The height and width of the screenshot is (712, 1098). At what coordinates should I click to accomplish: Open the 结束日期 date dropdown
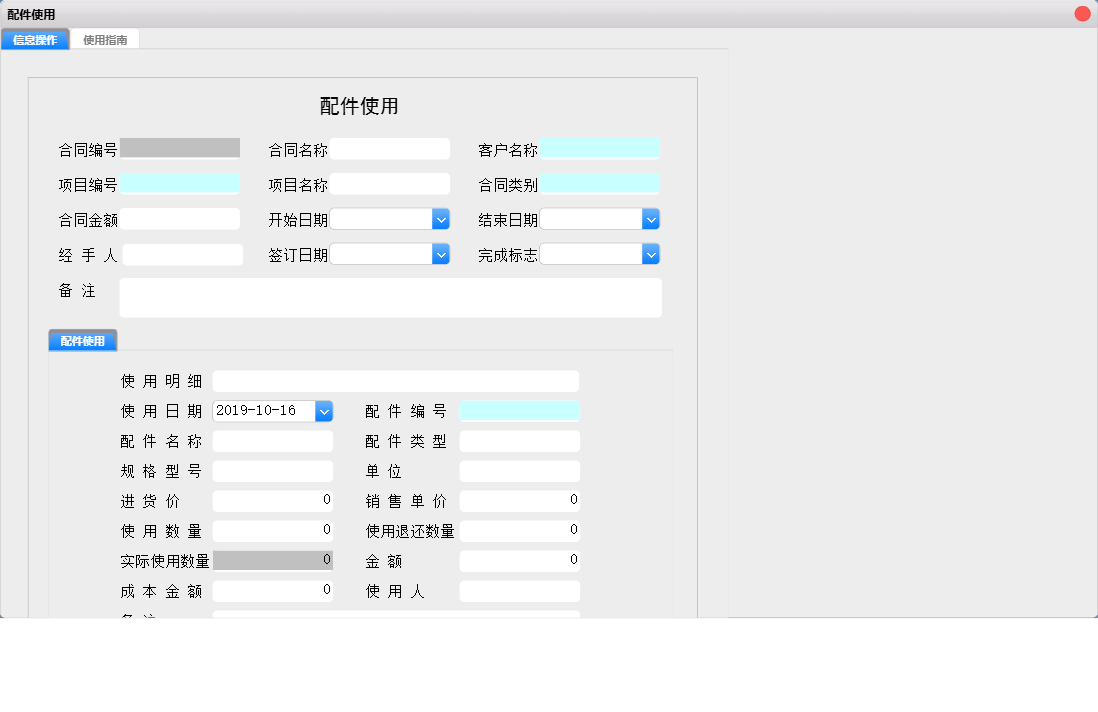coord(651,218)
